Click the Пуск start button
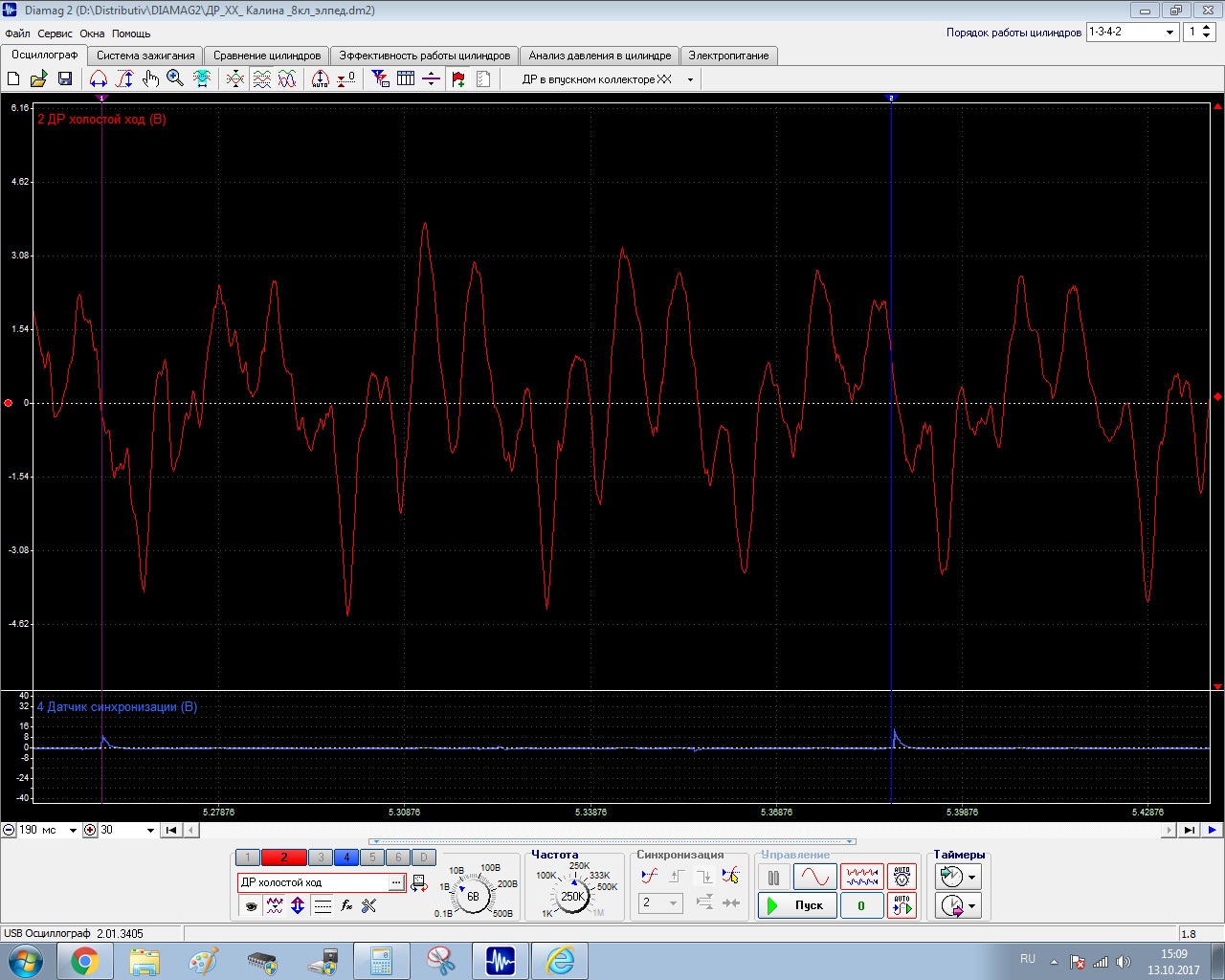1225x980 pixels. pyautogui.click(x=797, y=905)
